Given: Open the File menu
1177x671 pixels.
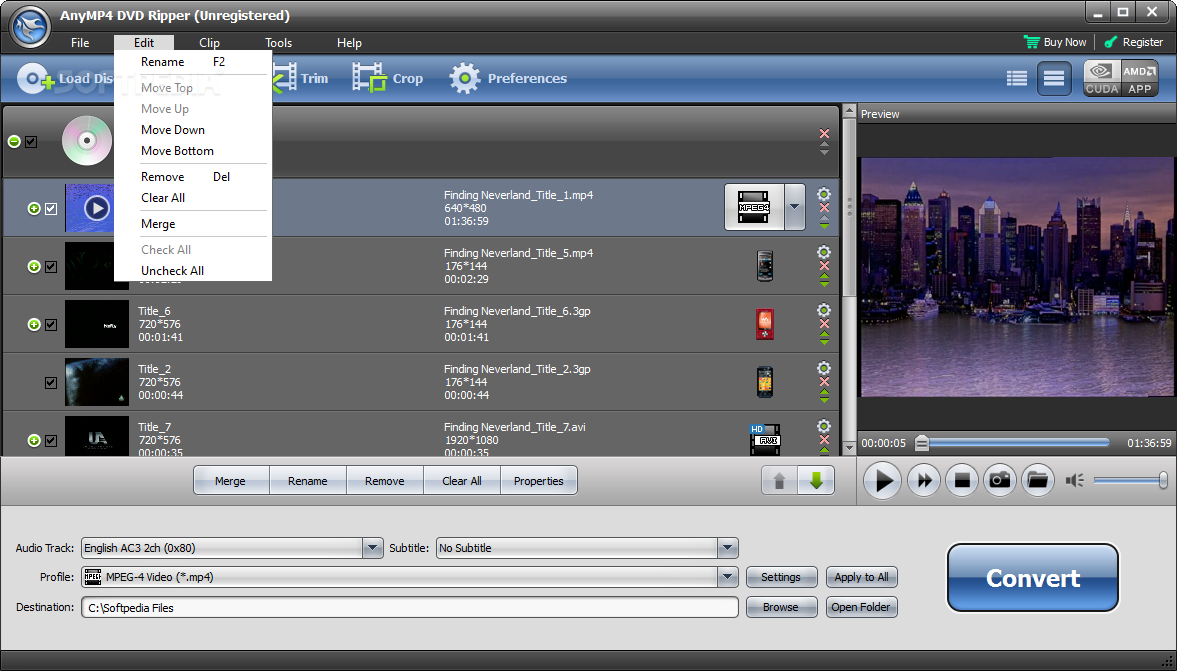Looking at the screenshot, I should point(80,43).
